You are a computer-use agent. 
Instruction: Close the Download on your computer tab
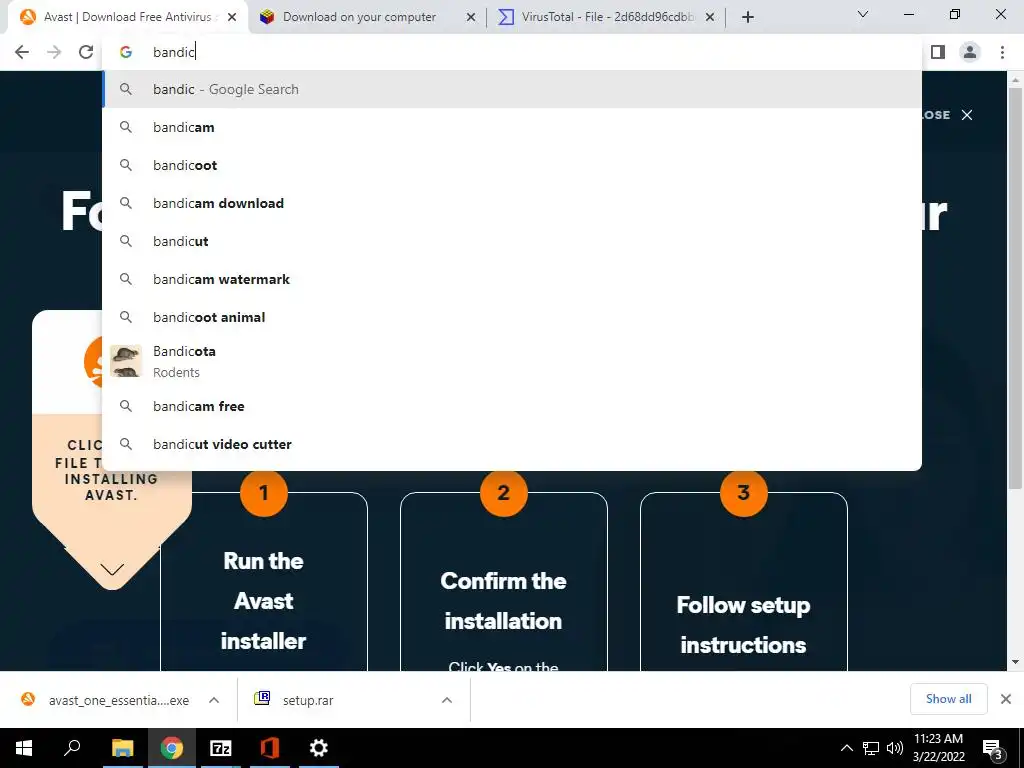point(471,18)
